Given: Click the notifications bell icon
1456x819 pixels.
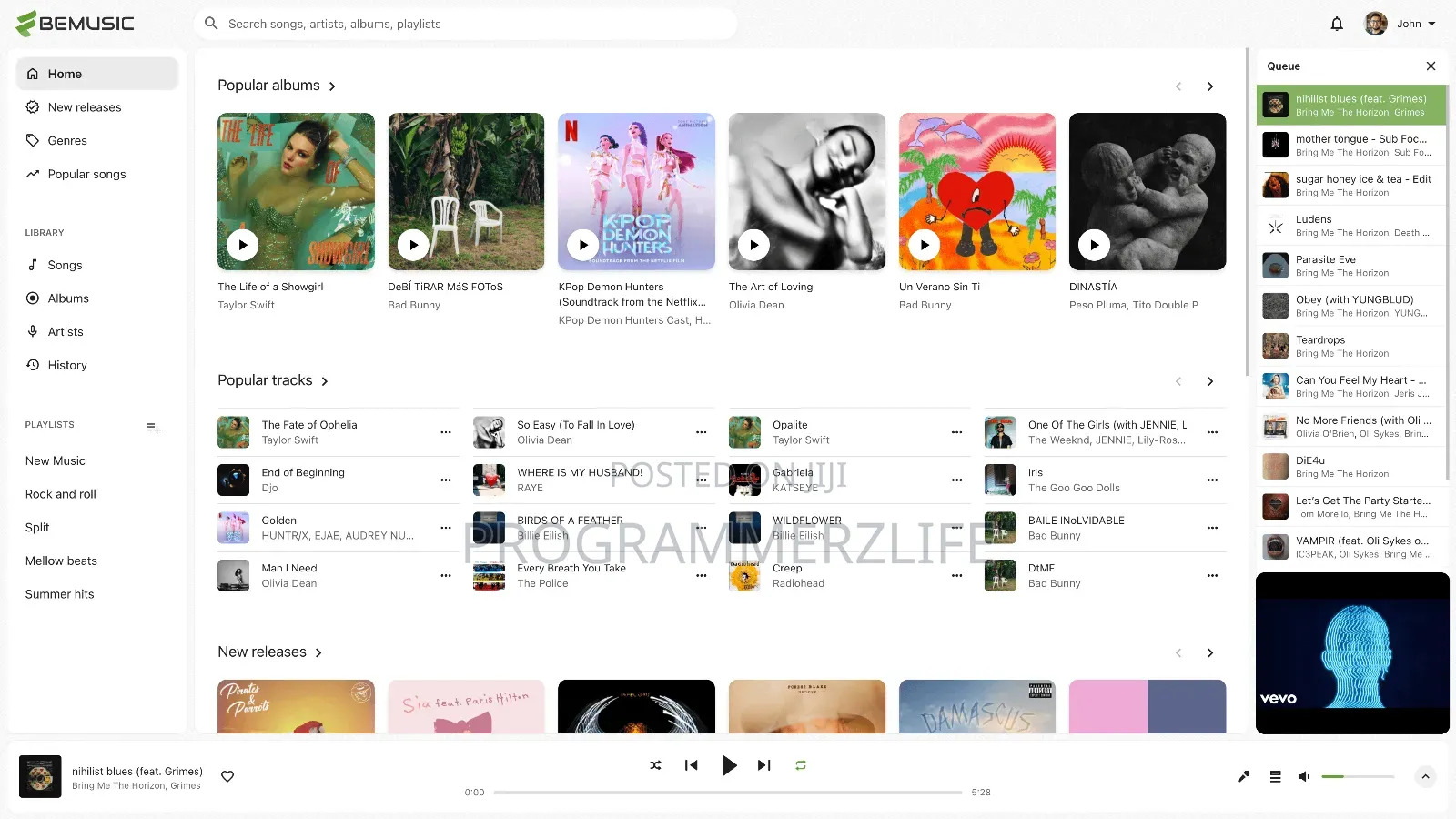Looking at the screenshot, I should click(x=1337, y=24).
